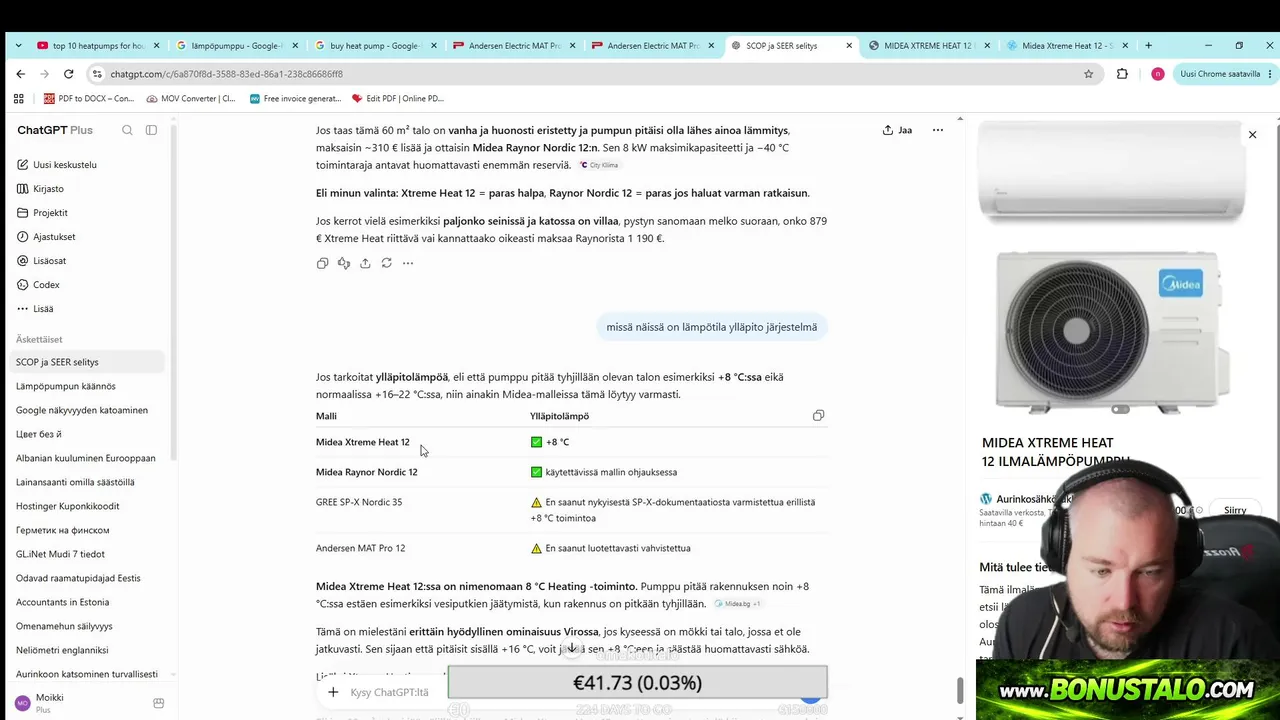Click the chat page vertical scrollbar

[x=960, y=689]
